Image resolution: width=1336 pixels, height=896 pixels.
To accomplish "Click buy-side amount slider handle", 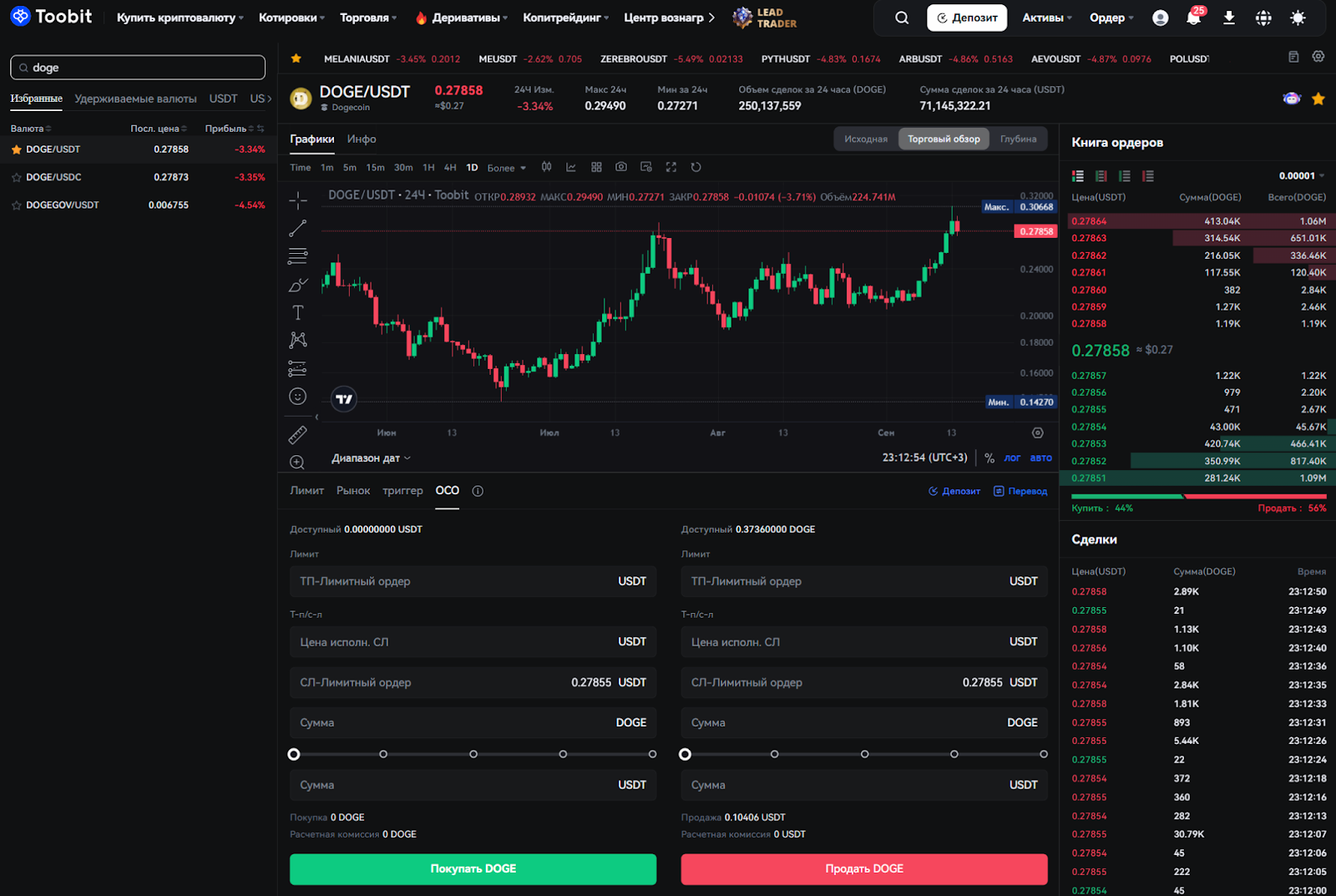I will pos(294,754).
